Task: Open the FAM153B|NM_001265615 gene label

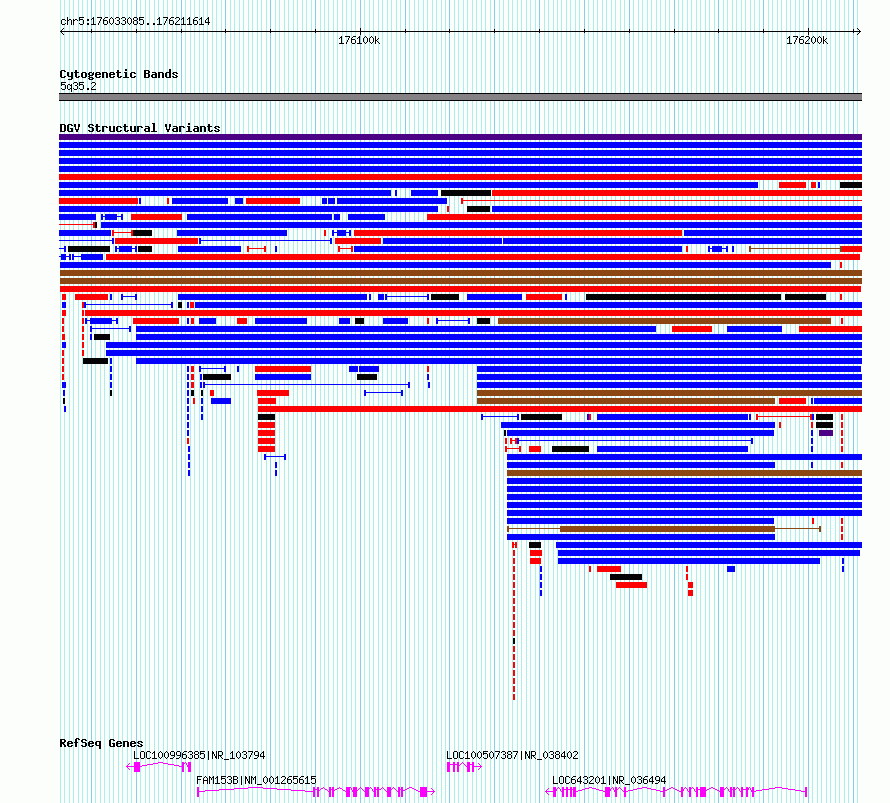Action: [256, 780]
